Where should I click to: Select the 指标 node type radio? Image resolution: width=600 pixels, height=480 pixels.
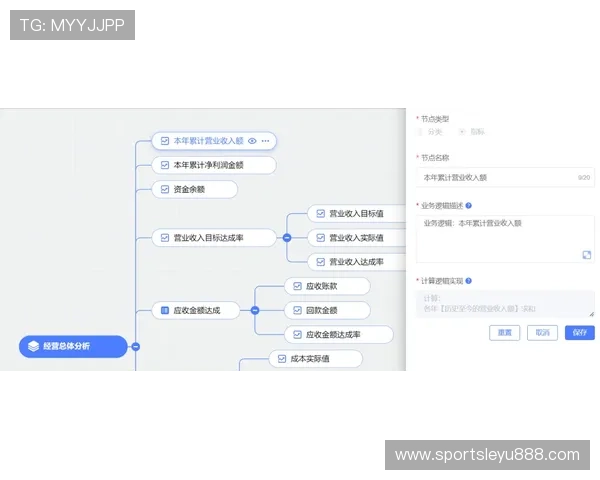[x=462, y=132]
